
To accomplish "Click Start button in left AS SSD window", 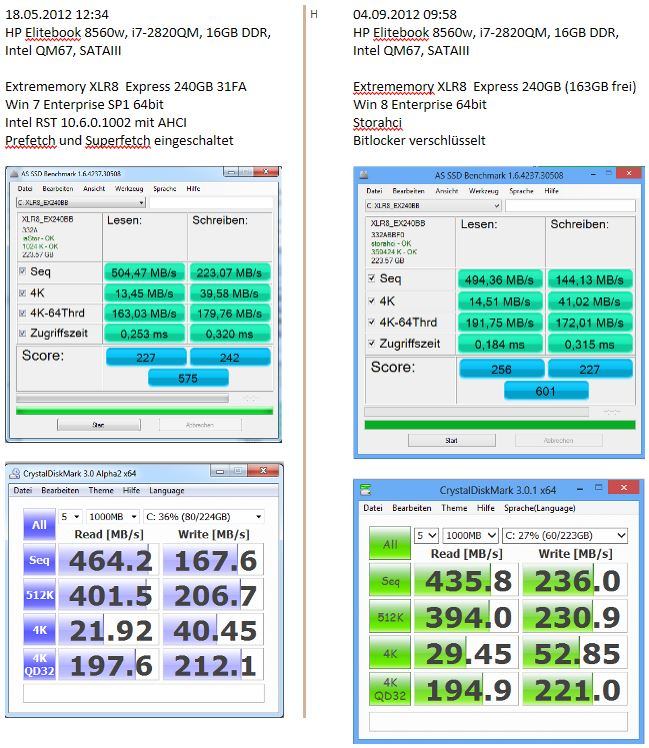I will (99, 425).
